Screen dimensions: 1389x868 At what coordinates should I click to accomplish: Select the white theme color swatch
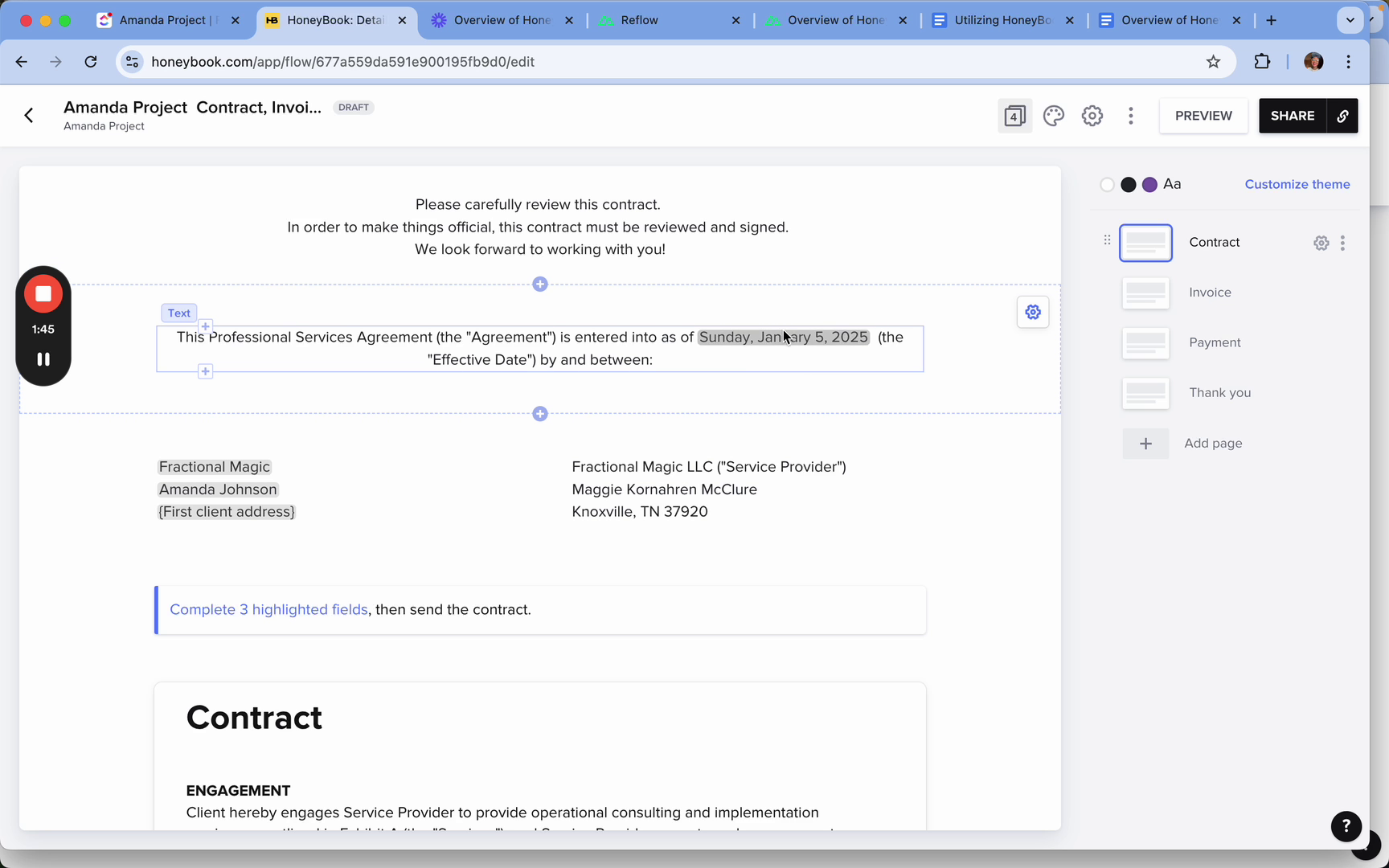click(x=1107, y=185)
